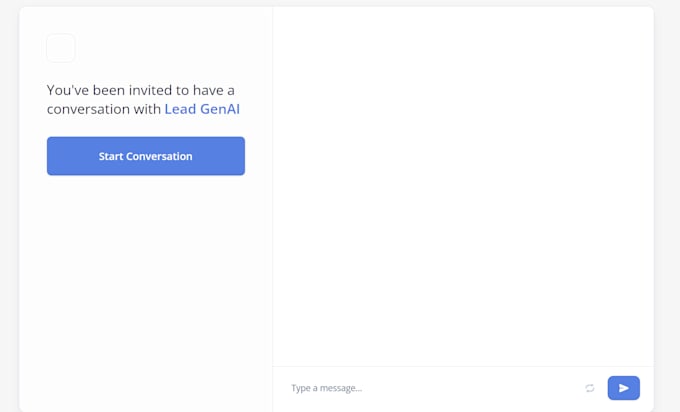Click the empty avatar box above the invitation
Image resolution: width=680 pixels, height=412 pixels.
61,48
